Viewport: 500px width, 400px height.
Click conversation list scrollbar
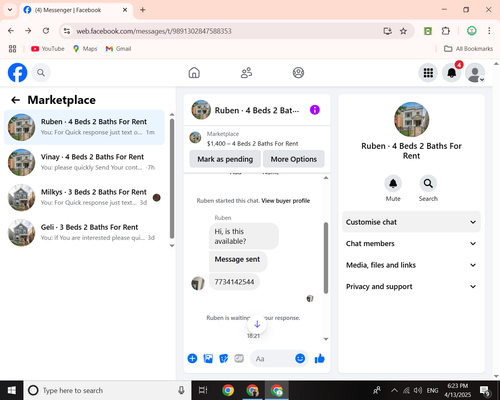tap(172, 179)
